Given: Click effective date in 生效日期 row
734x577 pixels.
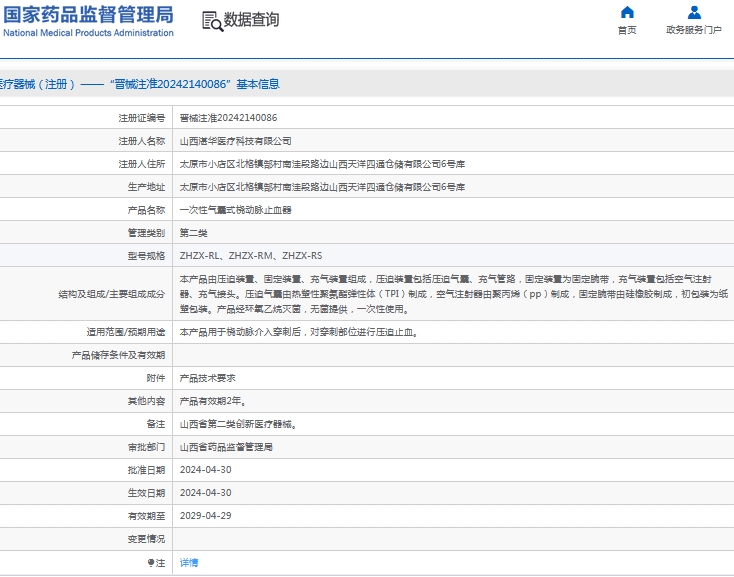Looking at the screenshot, I should (206, 493).
